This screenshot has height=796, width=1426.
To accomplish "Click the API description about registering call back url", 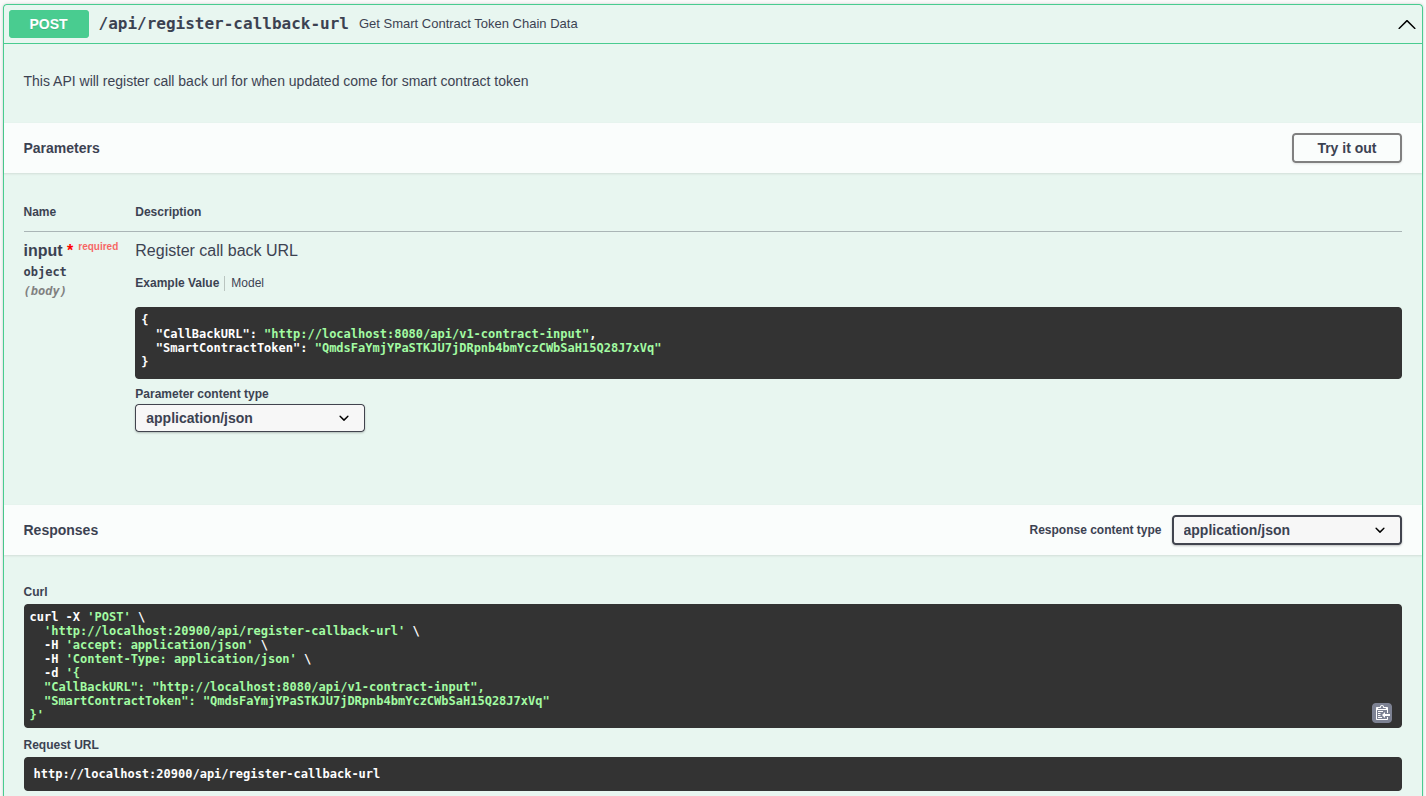I will [276, 81].
